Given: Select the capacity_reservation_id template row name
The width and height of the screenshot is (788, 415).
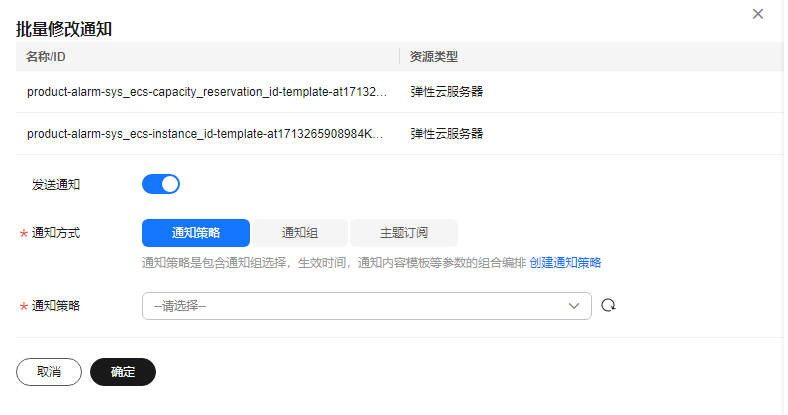Looking at the screenshot, I should coord(207,92).
